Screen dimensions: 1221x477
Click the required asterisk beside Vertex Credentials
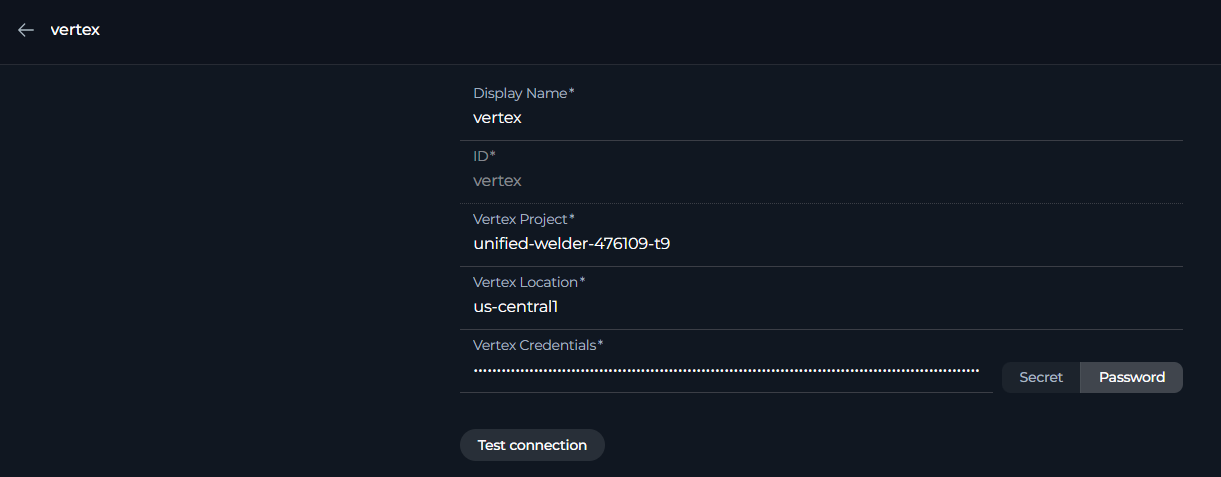click(x=601, y=344)
